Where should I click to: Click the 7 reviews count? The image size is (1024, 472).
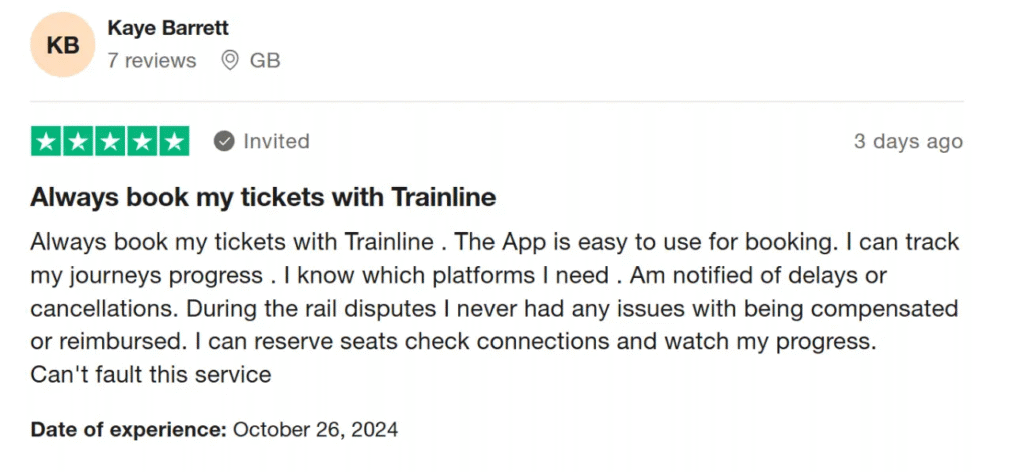click(152, 61)
